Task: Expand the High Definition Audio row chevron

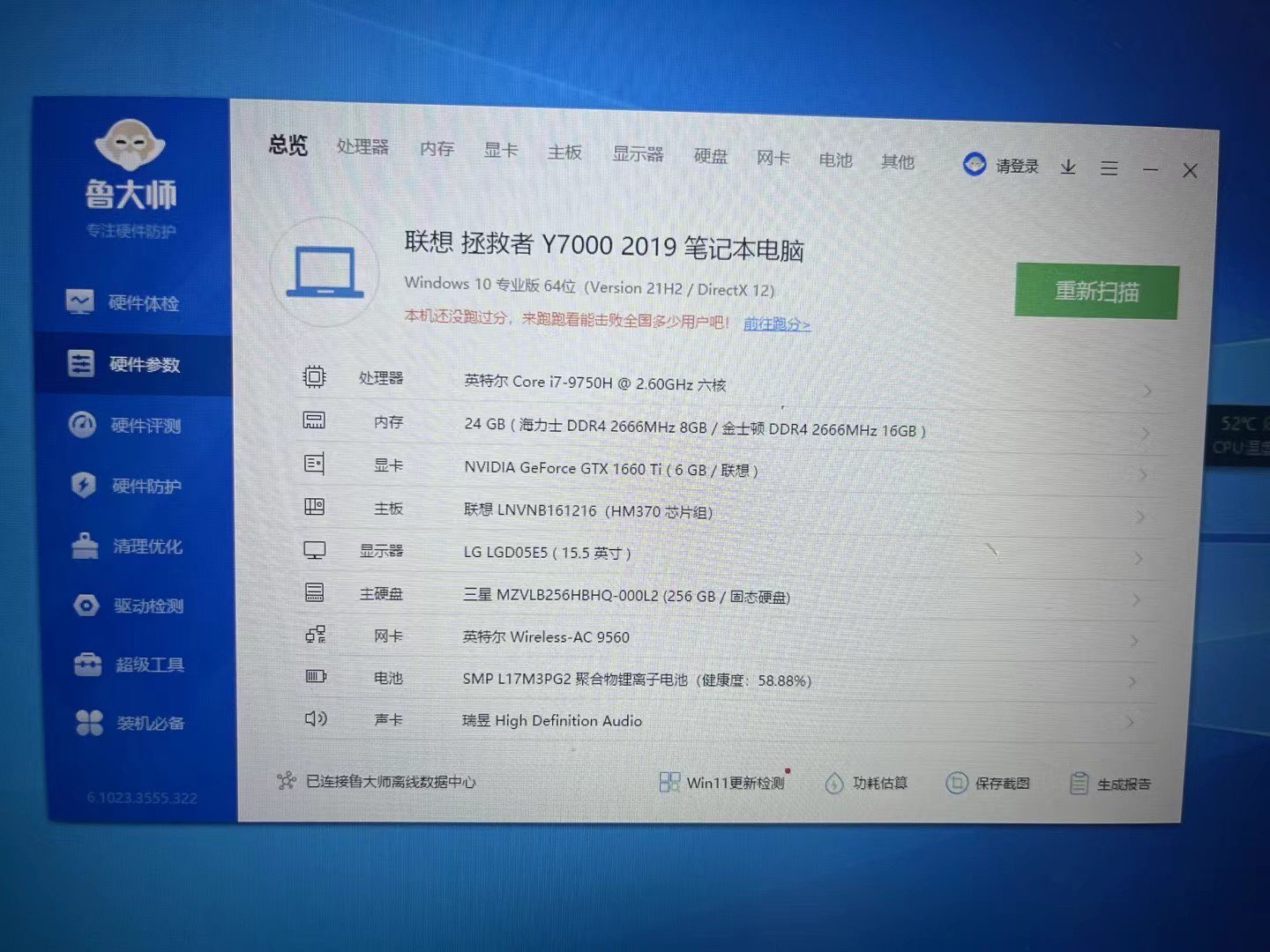Action: [x=1132, y=723]
